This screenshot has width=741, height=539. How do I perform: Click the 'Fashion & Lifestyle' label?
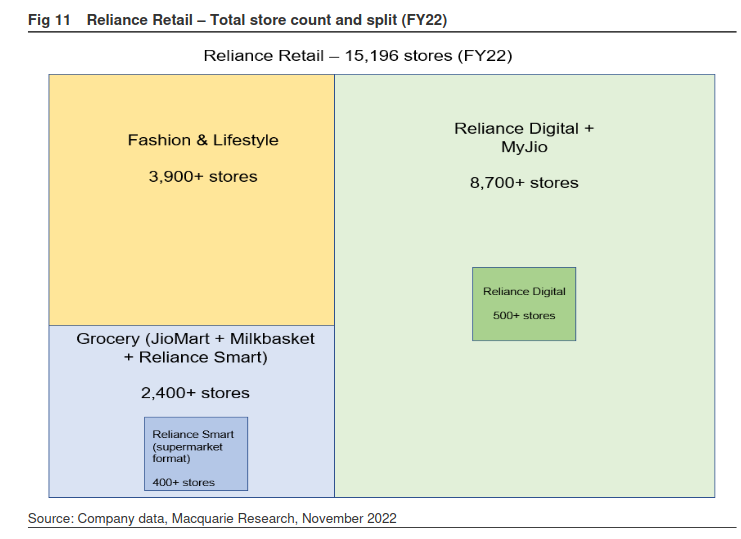pos(203,140)
